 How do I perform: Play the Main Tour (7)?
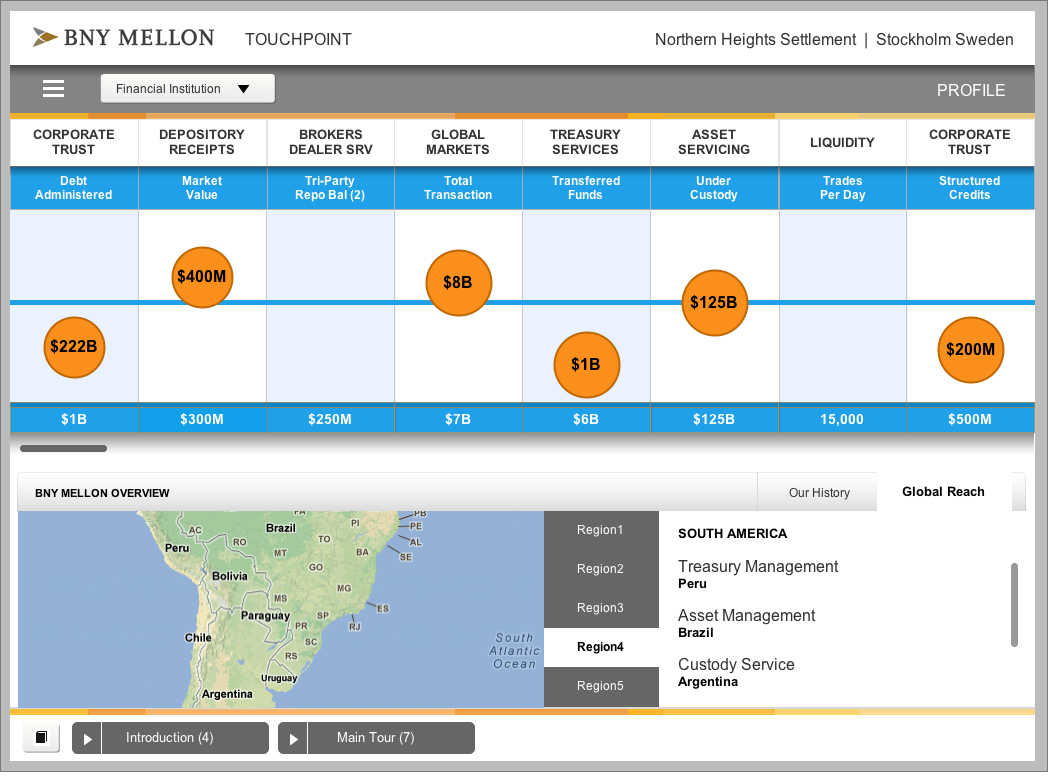(x=293, y=739)
